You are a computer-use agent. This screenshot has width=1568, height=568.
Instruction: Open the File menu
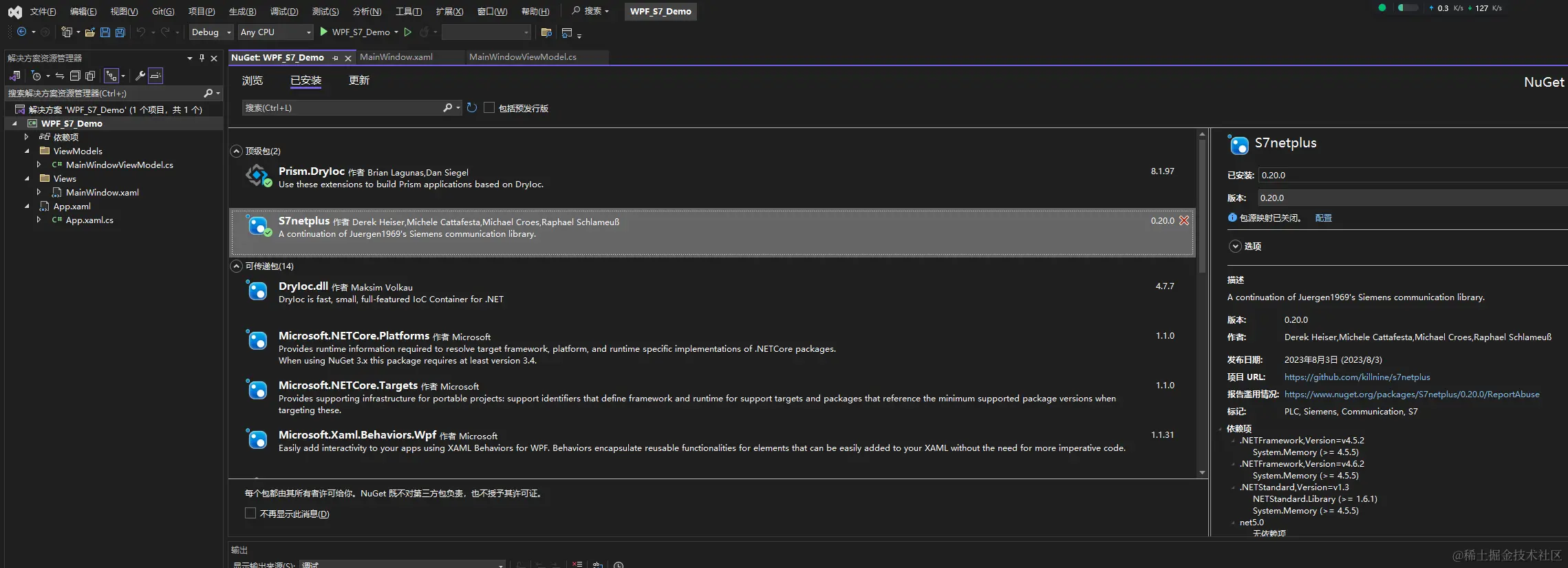[43, 12]
